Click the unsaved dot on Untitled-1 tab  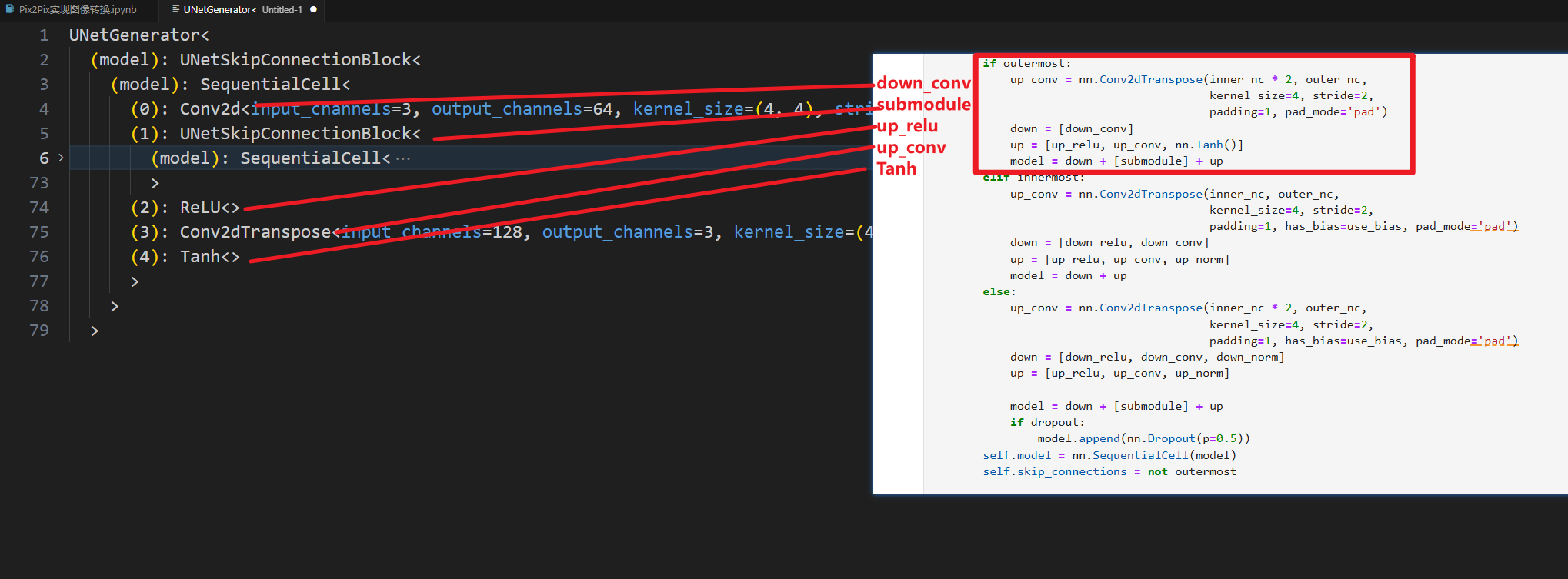(x=313, y=10)
